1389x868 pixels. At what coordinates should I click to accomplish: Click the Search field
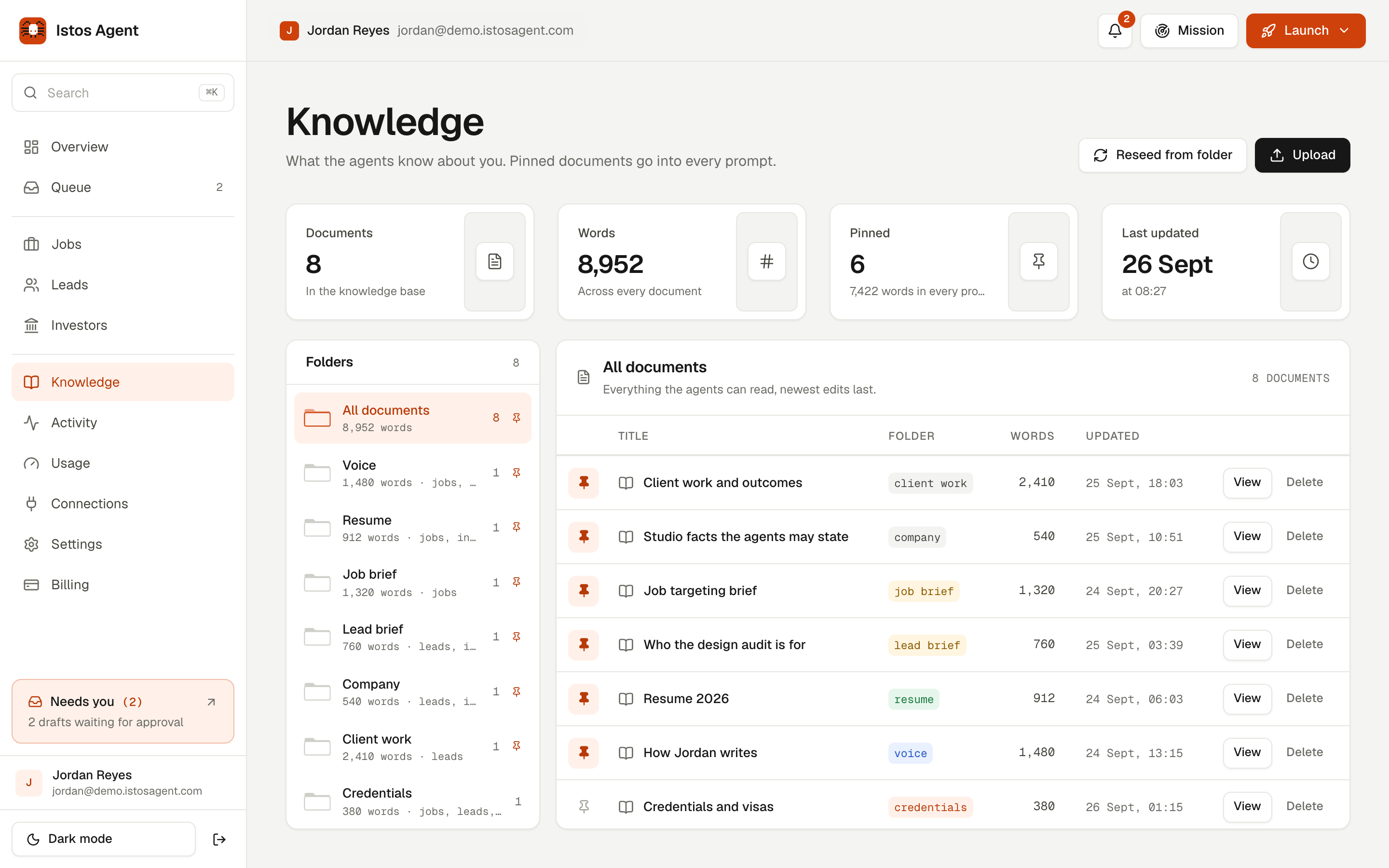point(123,93)
